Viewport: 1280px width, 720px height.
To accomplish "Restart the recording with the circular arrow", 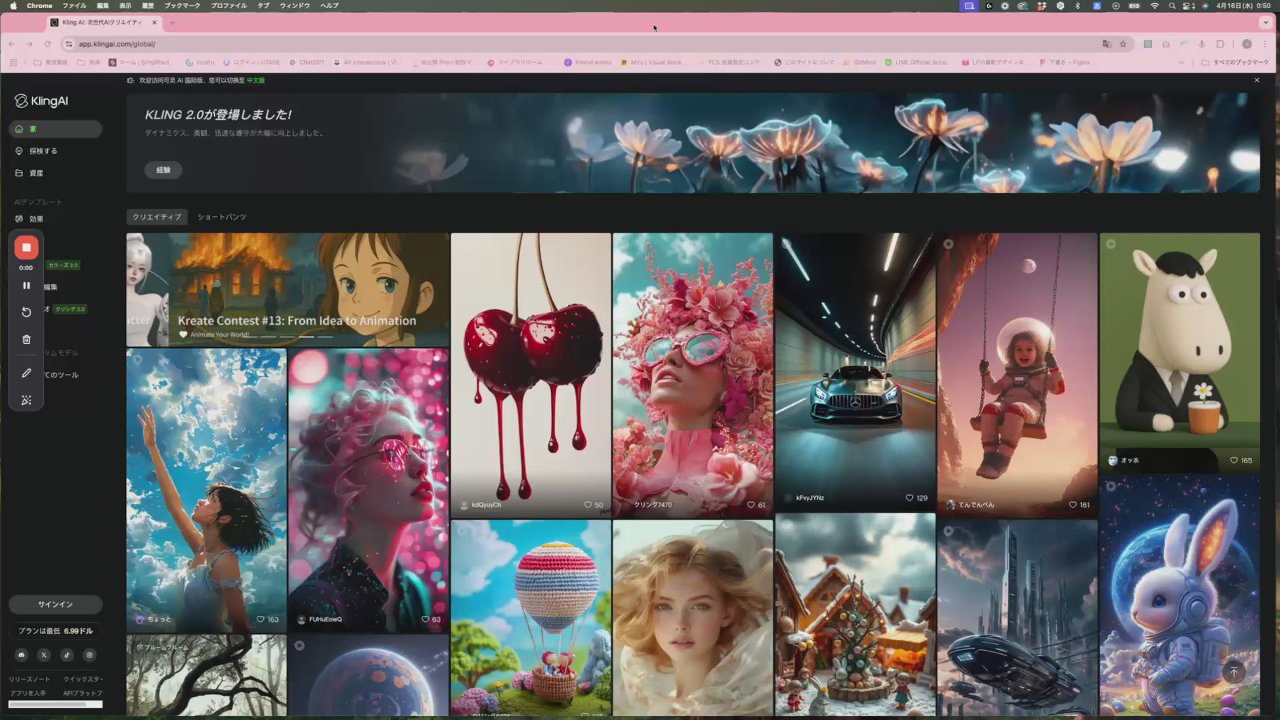I will pyautogui.click(x=27, y=312).
